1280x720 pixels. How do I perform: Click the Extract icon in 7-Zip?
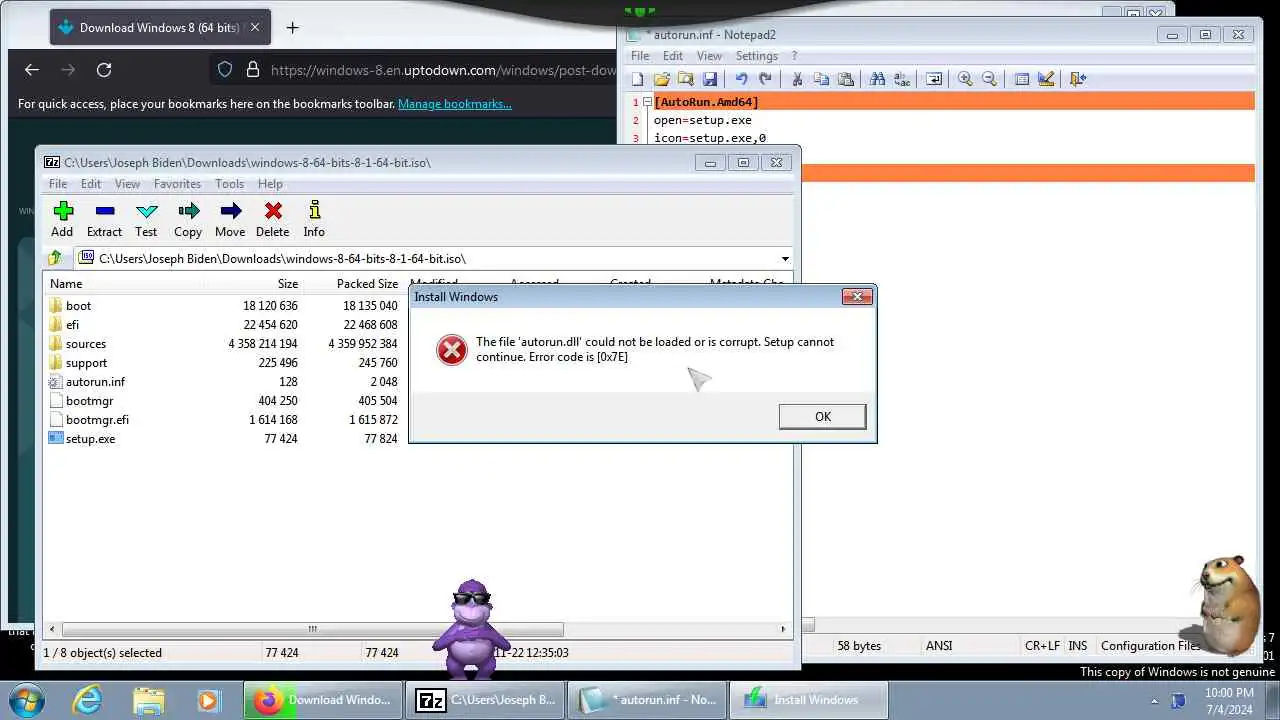(104, 219)
